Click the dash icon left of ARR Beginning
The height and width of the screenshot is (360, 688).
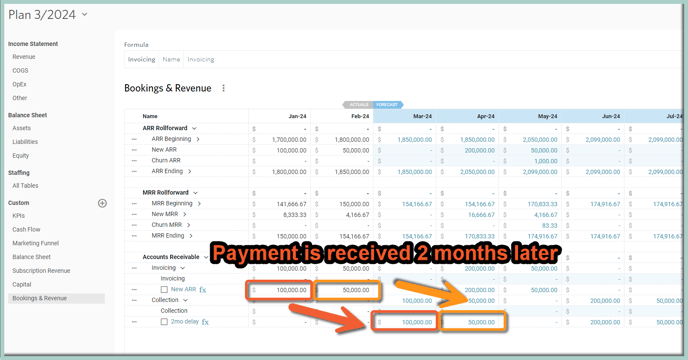(134, 139)
